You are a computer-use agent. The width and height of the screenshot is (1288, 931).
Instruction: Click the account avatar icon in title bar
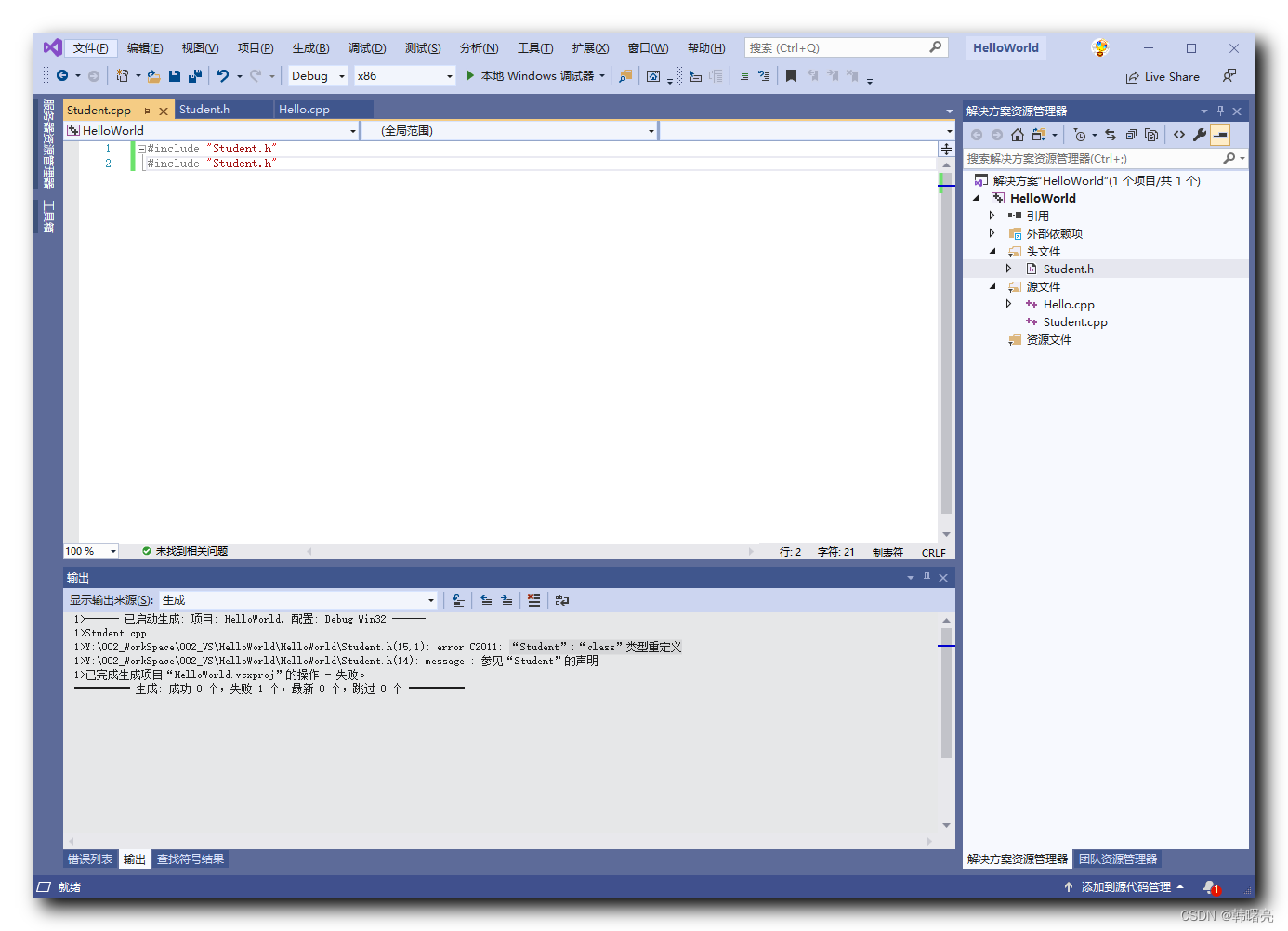pos(1100,47)
